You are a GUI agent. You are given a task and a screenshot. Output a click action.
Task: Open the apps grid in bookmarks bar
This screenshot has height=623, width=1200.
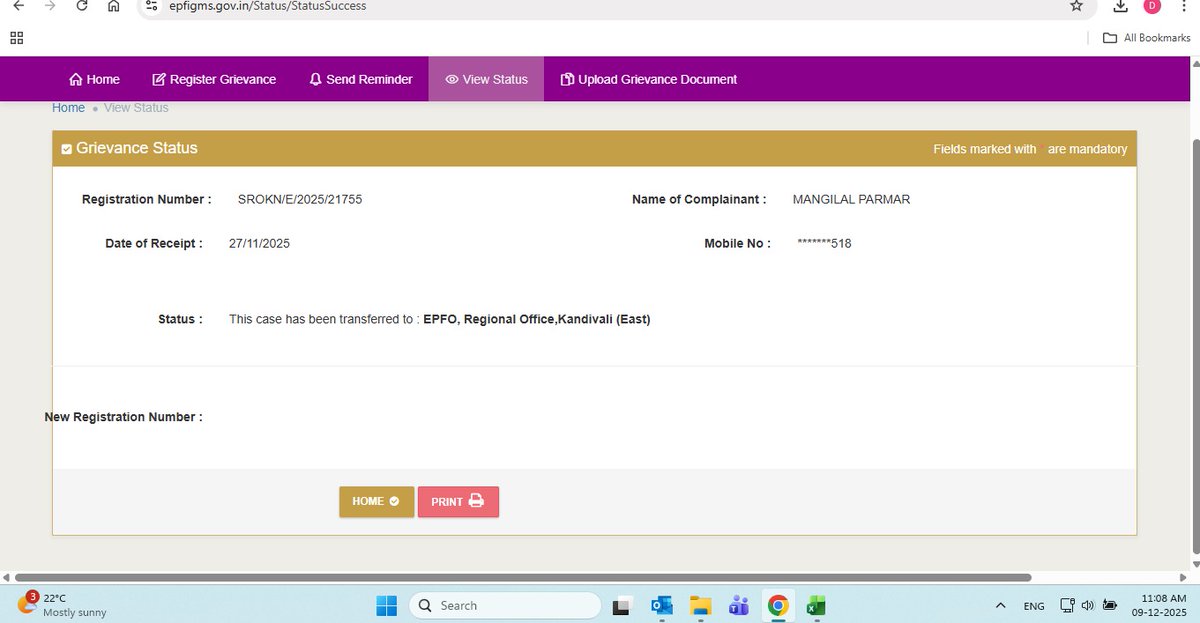point(17,38)
